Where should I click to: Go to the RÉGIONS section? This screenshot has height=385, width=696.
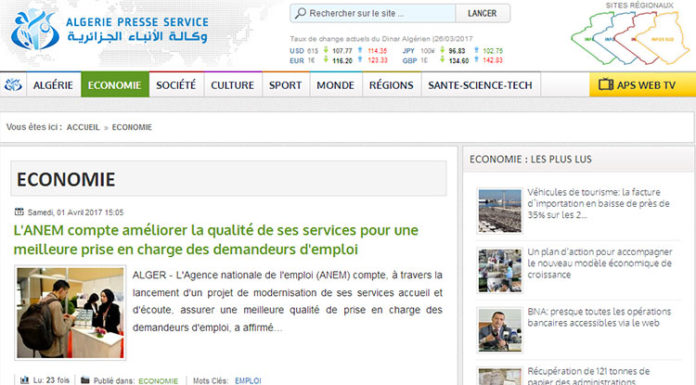[x=392, y=85]
